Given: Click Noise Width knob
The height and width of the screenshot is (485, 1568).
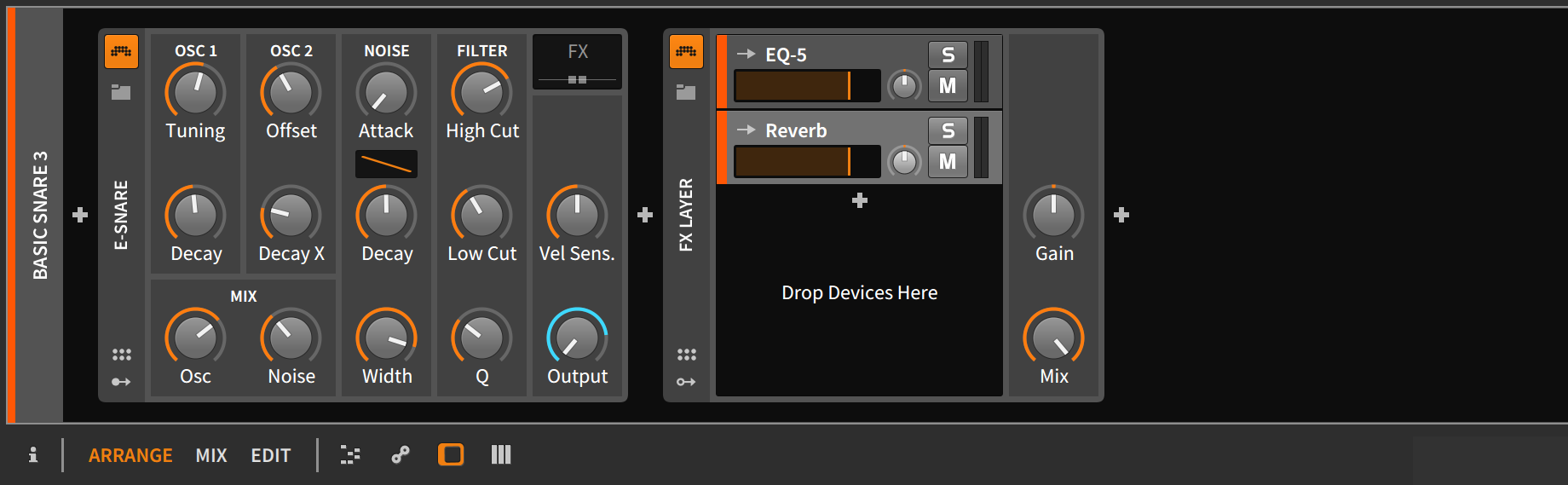Looking at the screenshot, I should (x=386, y=338).
